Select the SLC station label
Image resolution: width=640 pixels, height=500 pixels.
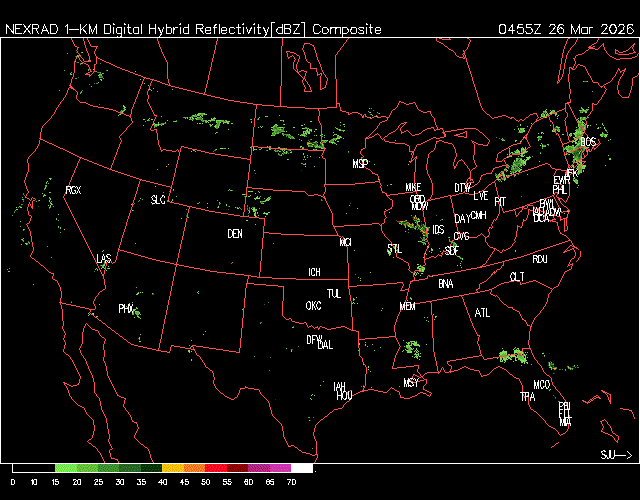coord(158,200)
